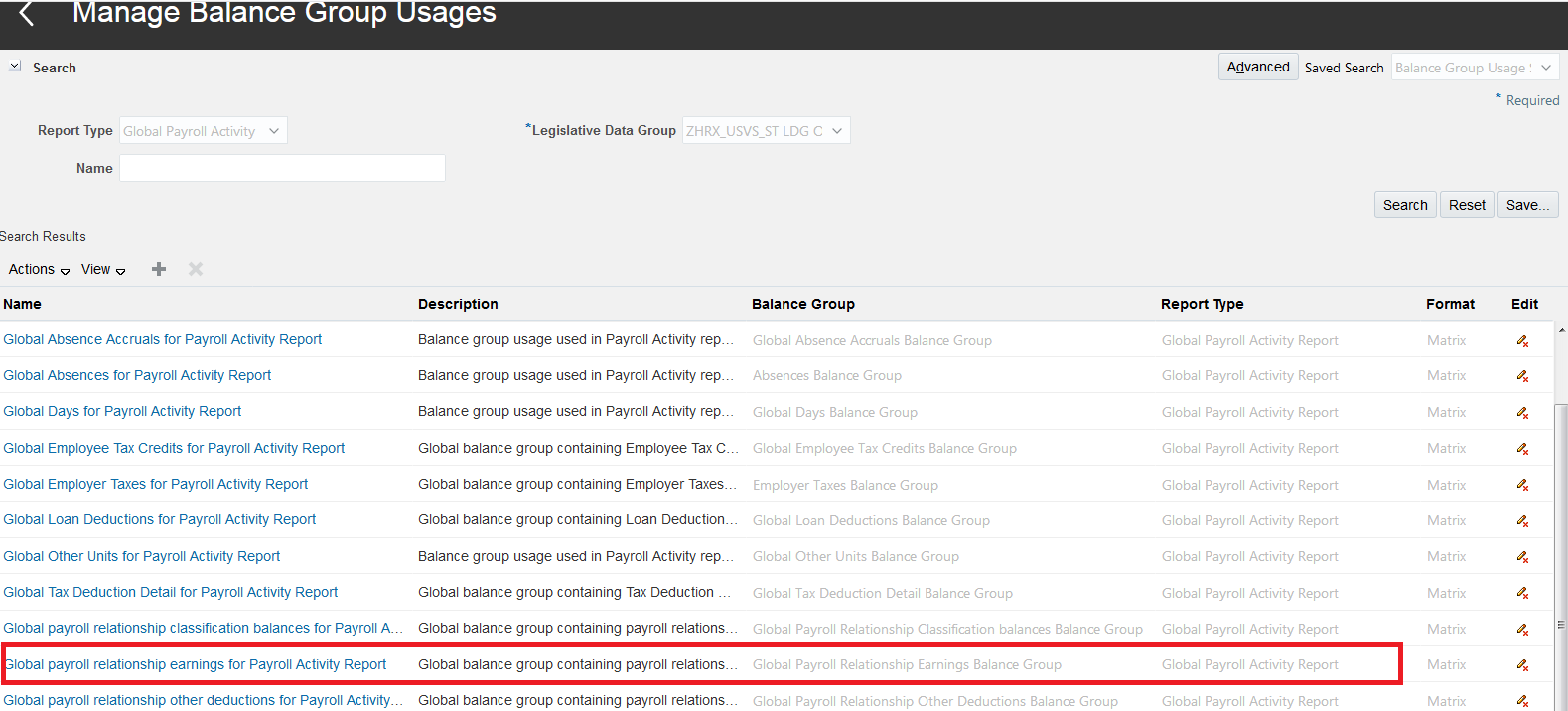This screenshot has height=711, width=1568.
Task: Edit payroll relationship classification balances row
Action: 1522,630
